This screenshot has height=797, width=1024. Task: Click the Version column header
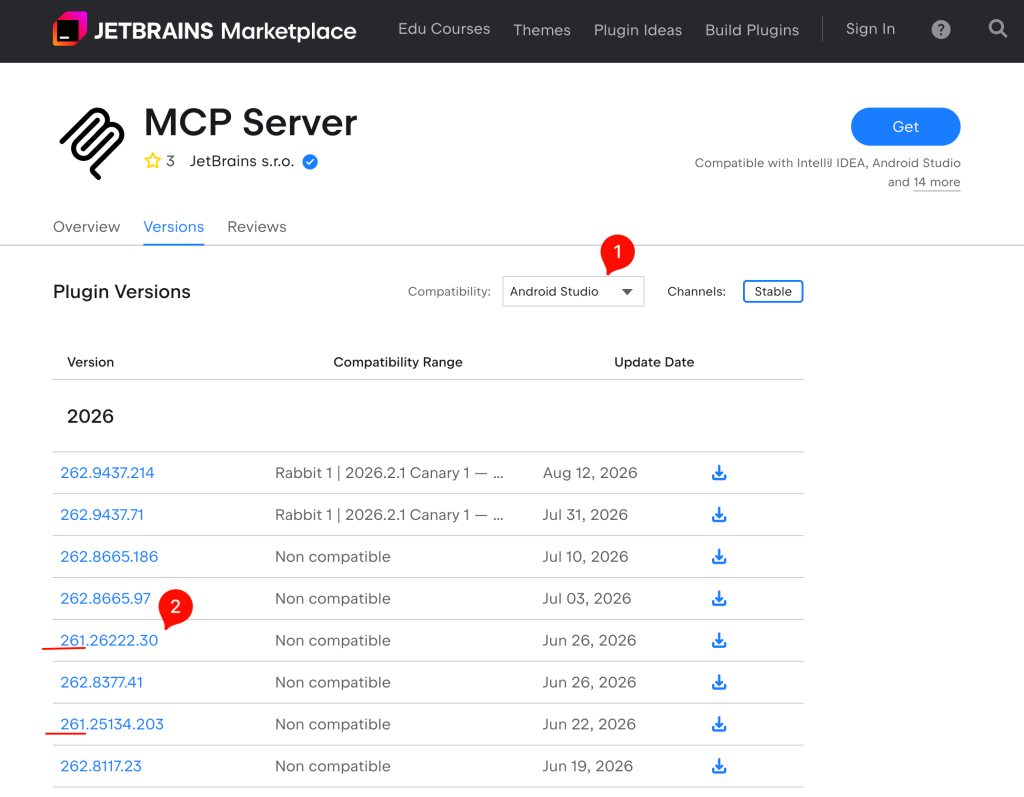(90, 362)
